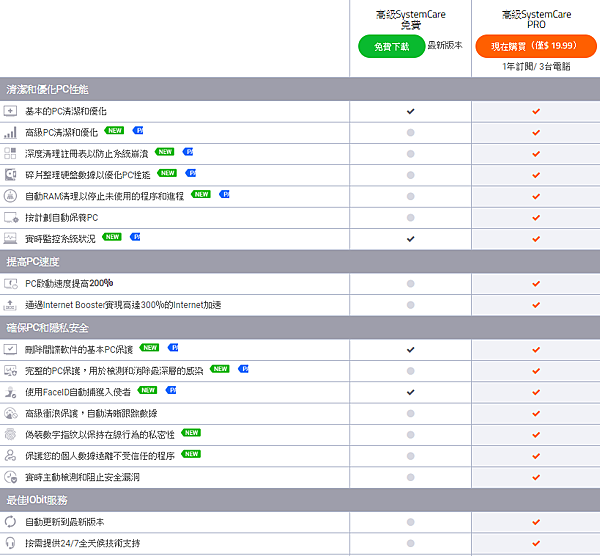Click the NEW badge on 完整的PC保護 row

tap(220, 369)
